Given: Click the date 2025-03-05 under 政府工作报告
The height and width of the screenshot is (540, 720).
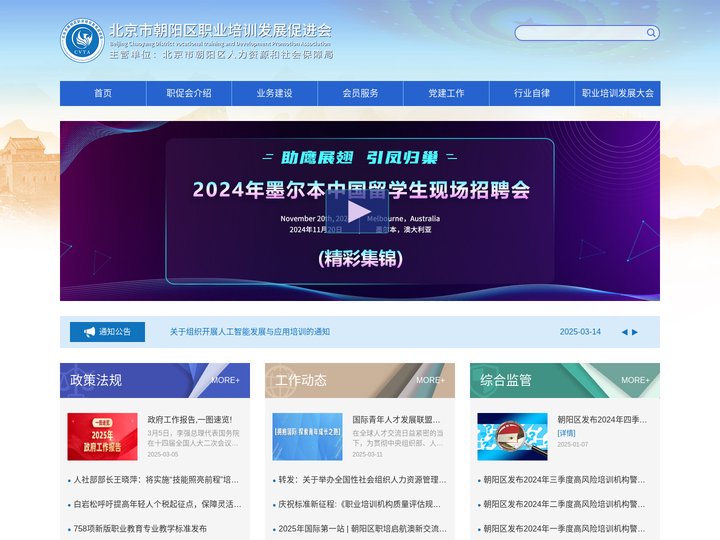Looking at the screenshot, I should (163, 454).
